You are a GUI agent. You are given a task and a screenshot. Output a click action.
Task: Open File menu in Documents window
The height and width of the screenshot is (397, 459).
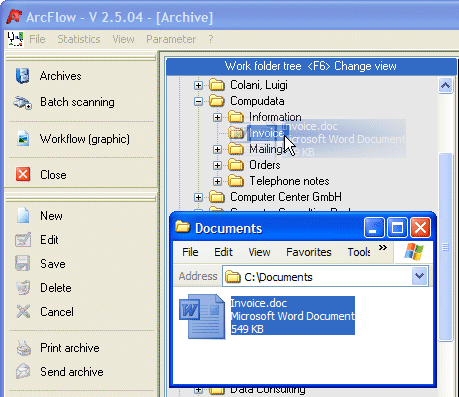click(190, 252)
